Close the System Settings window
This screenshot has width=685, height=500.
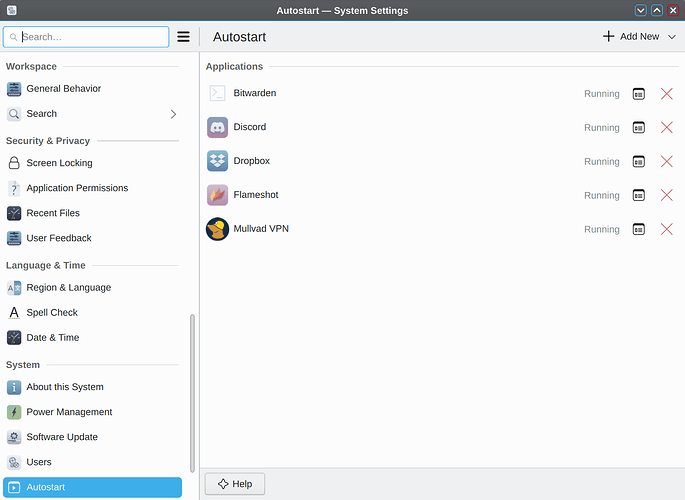pyautogui.click(x=673, y=10)
